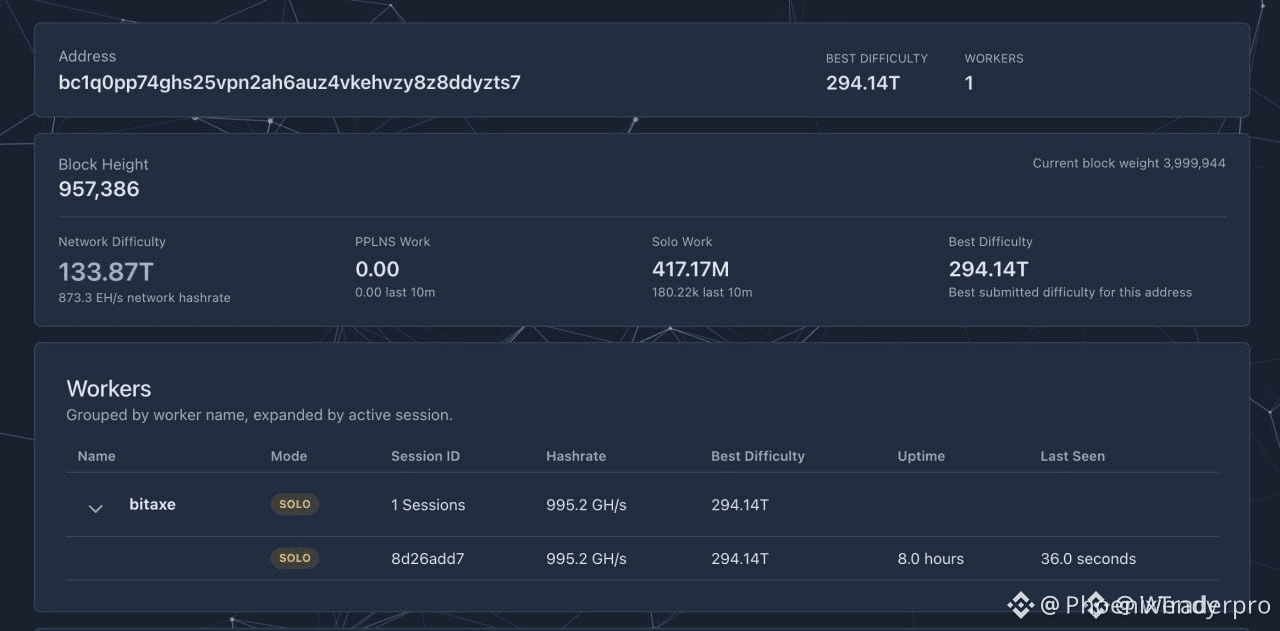Click Best Difficulty column header in table
Viewport: 1280px width, 631px height.
click(x=758, y=456)
